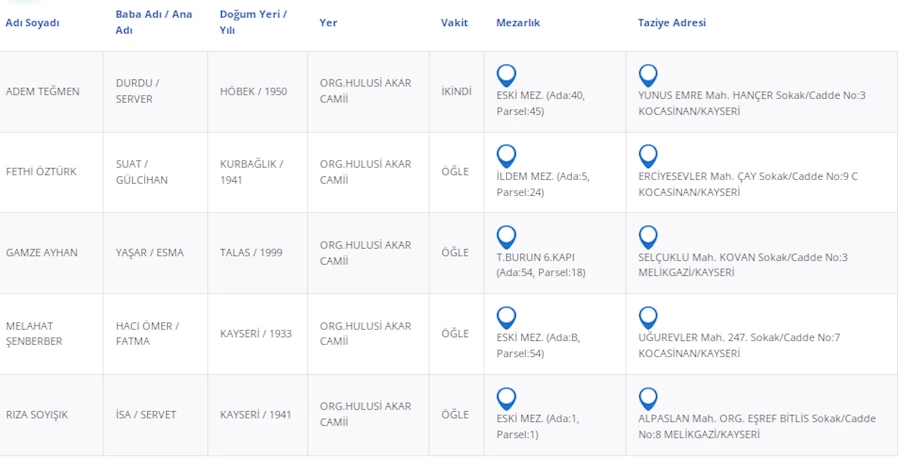The width and height of the screenshot is (898, 458).
Task: Click location pin for Uğurevler Mah. address
Action: coord(648,318)
